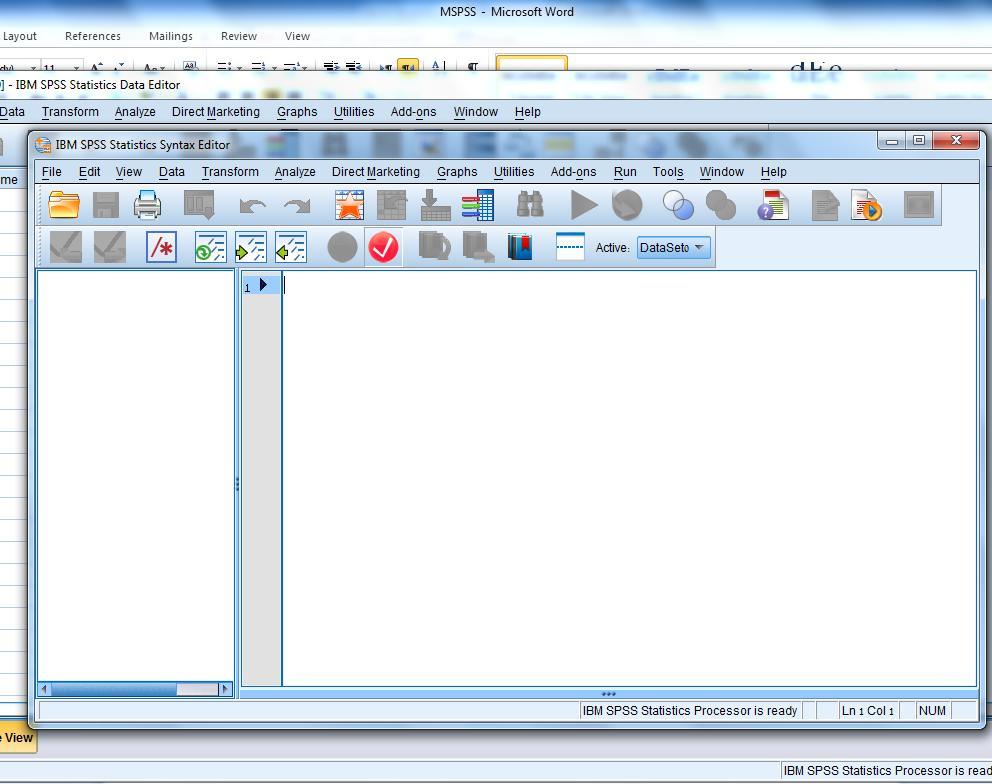Open the Variables list icon with colored bars
The image size is (992, 784).
[x=478, y=205]
